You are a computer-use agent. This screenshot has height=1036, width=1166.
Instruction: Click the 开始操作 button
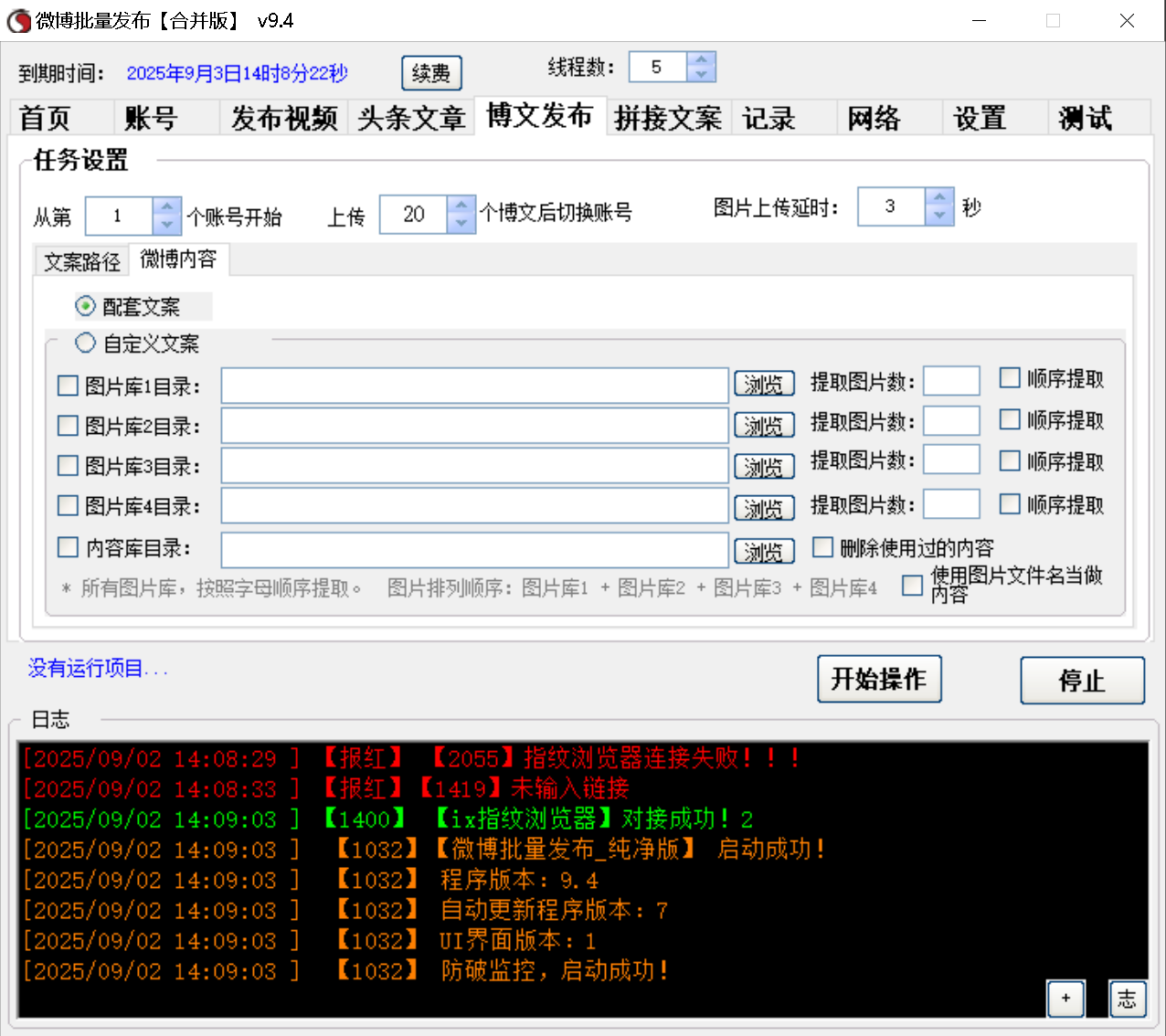[879, 679]
